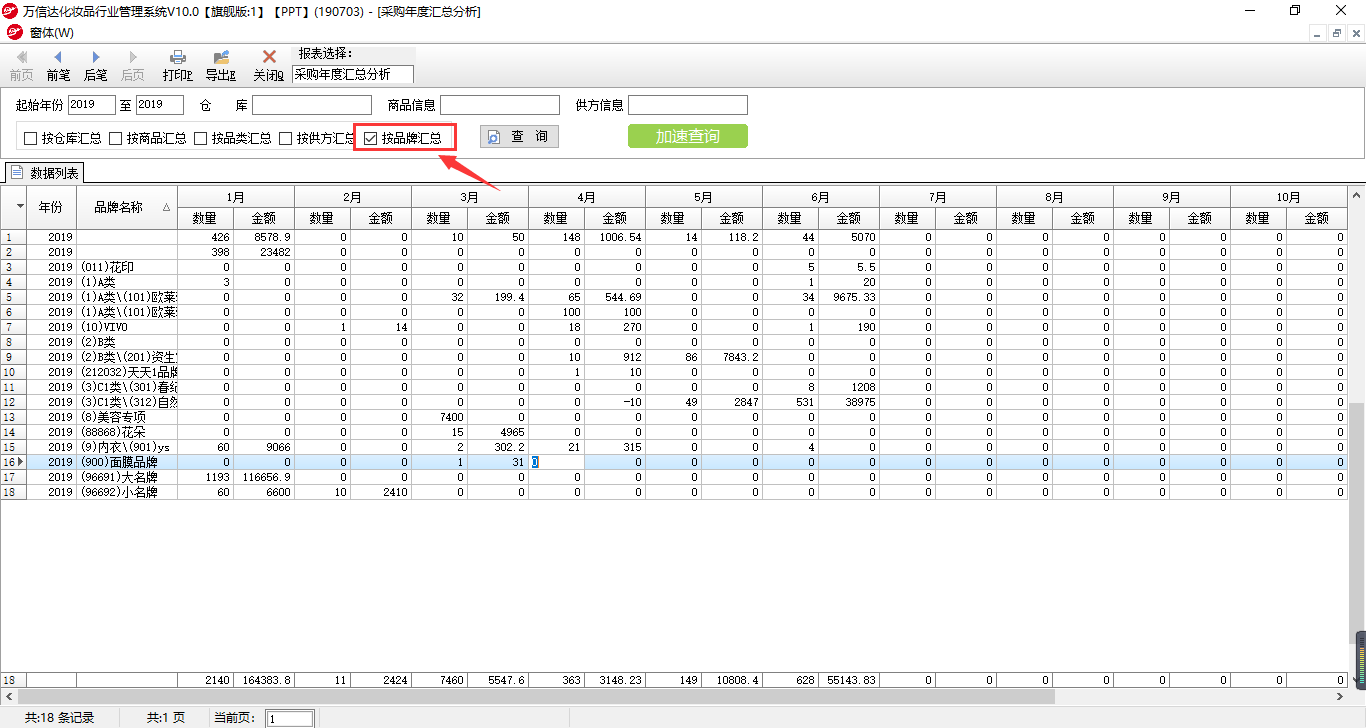Viewport: 1366px width, 728px height.
Task: Select the 数据列表 tab
Action: [46, 173]
